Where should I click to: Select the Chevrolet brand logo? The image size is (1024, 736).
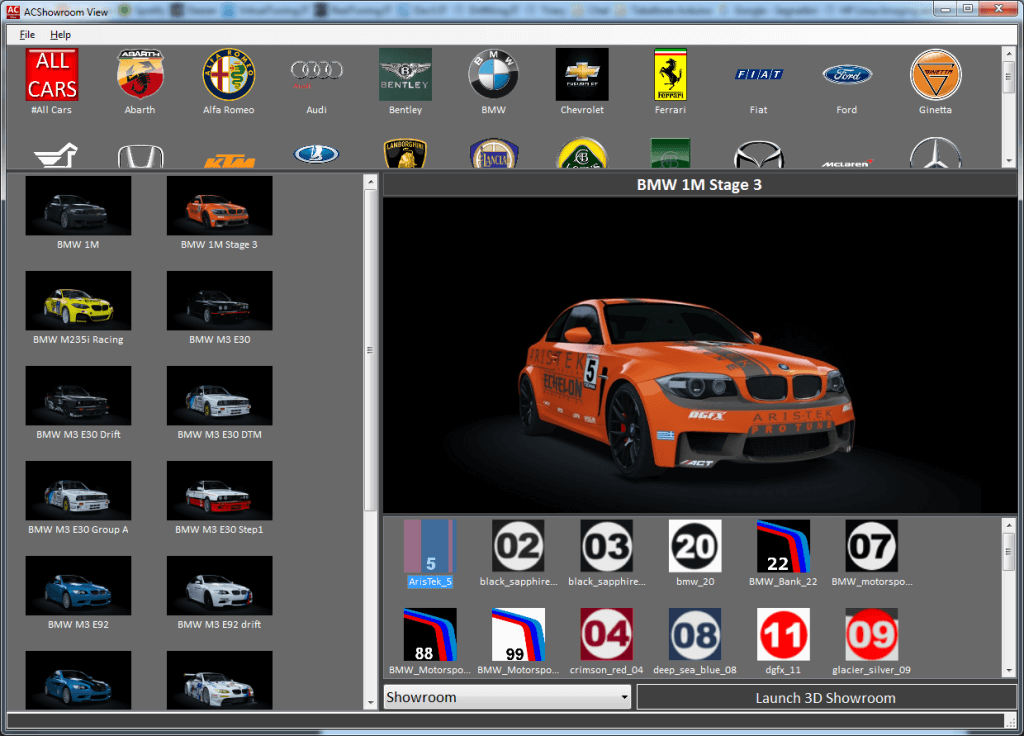coord(582,74)
